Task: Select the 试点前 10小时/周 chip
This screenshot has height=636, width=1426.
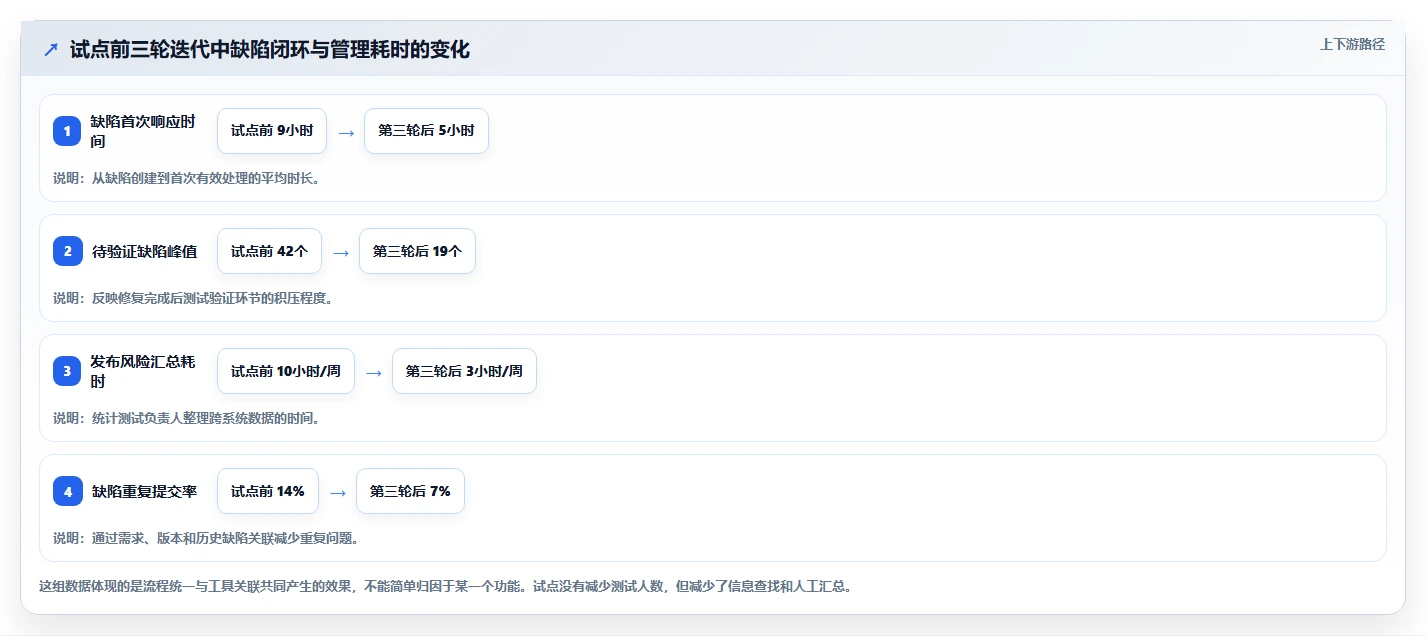Action: tap(286, 371)
